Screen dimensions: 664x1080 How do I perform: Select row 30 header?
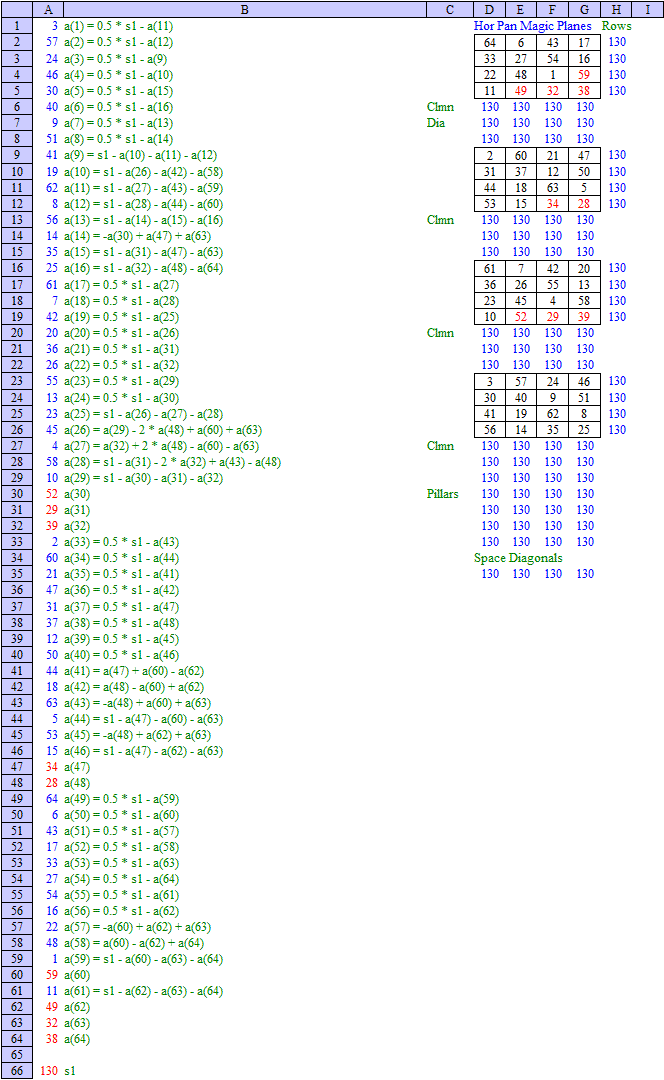coord(17,494)
